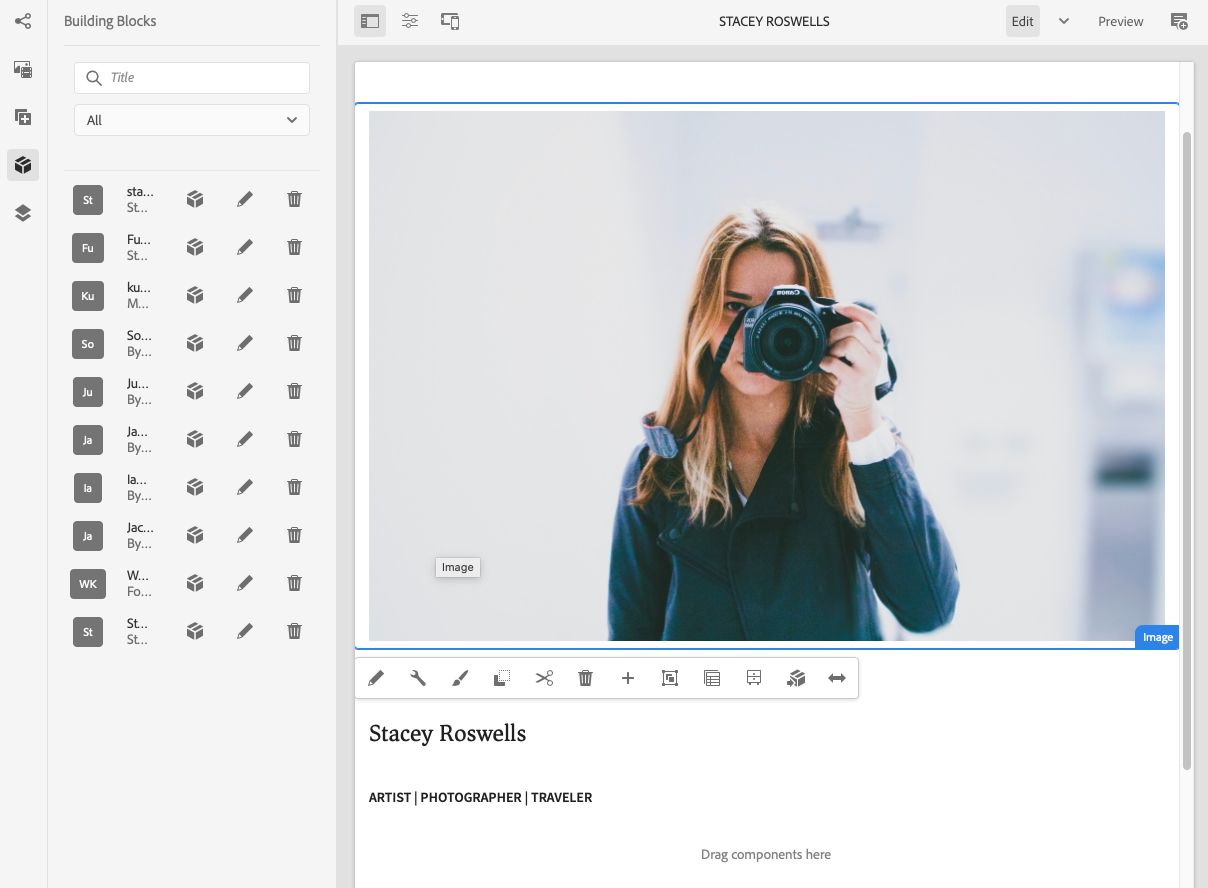Cut the Image component with scissors icon
This screenshot has width=1208, height=888.
(544, 678)
